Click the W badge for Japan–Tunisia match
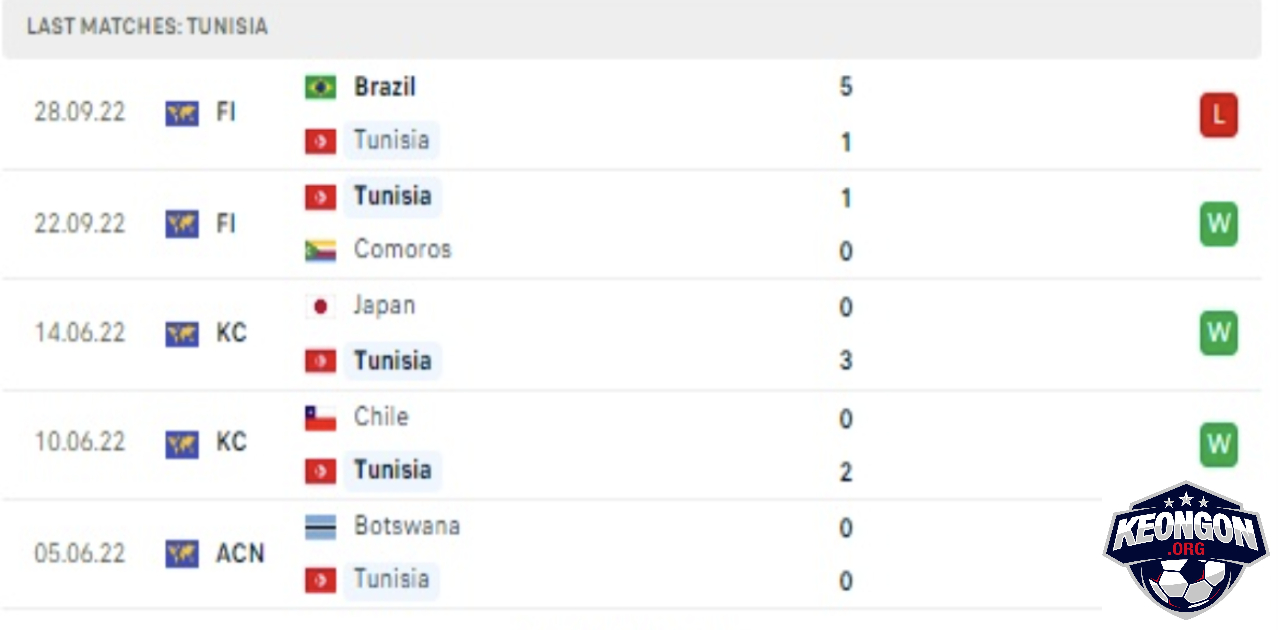This screenshot has height=630, width=1280. (x=1219, y=333)
